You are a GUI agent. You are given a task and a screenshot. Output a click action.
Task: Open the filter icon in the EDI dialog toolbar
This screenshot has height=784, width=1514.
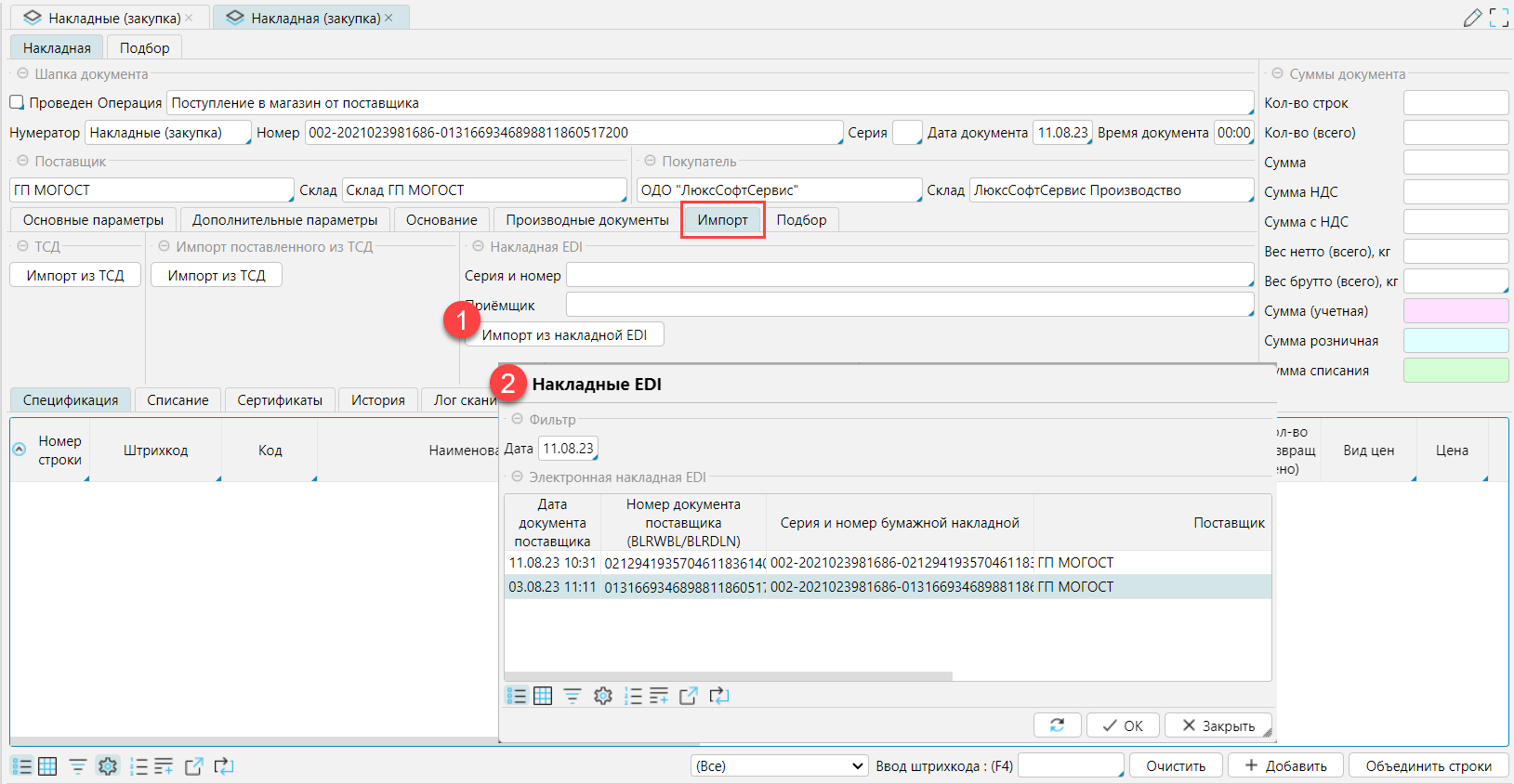coord(573,696)
